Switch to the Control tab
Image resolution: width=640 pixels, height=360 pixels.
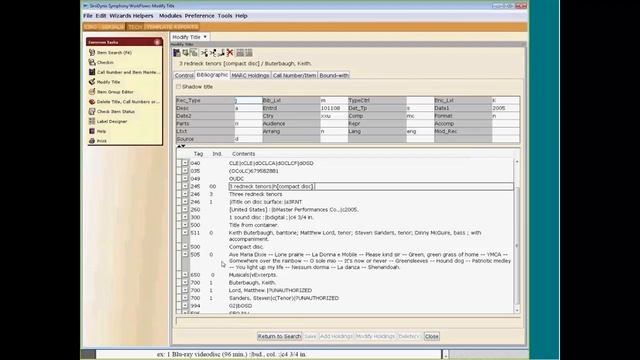click(x=184, y=76)
